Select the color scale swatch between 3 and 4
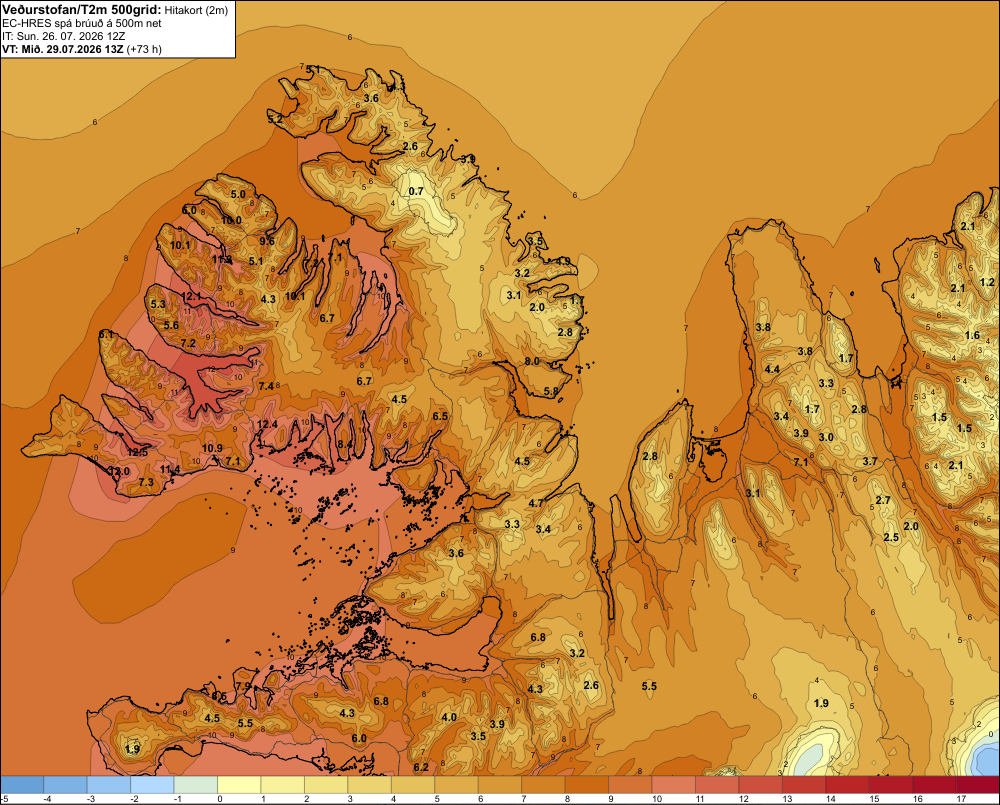The width and height of the screenshot is (1000, 805). click(x=370, y=784)
